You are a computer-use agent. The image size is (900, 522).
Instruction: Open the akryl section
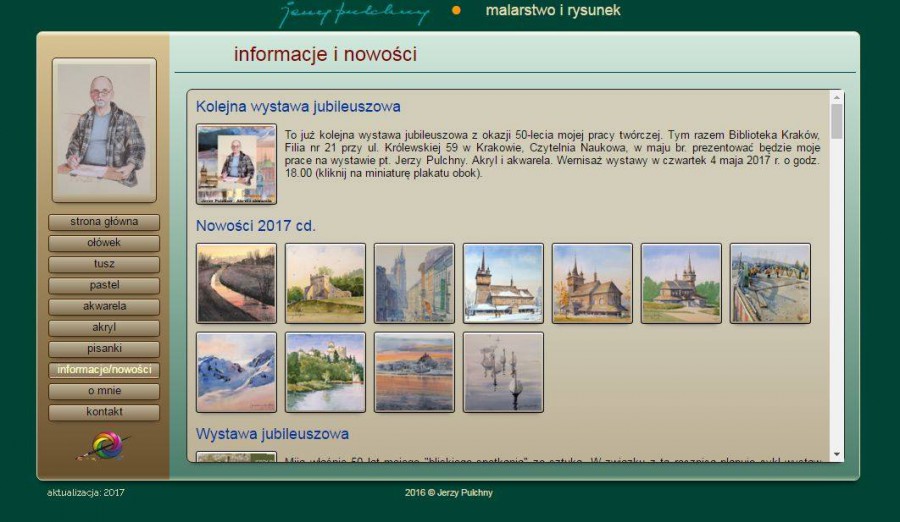[104, 328]
